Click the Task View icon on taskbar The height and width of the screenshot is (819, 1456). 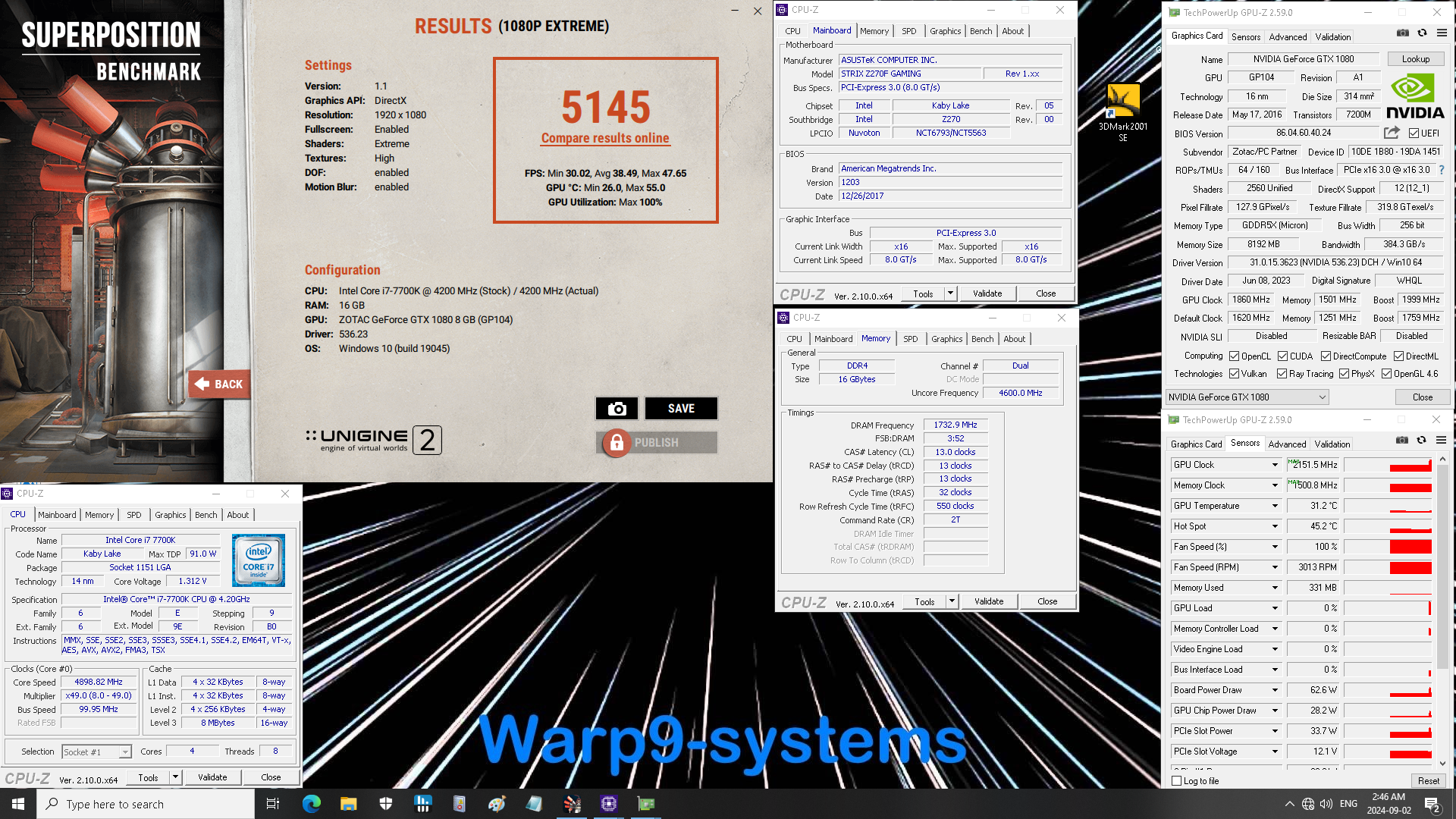point(273,804)
